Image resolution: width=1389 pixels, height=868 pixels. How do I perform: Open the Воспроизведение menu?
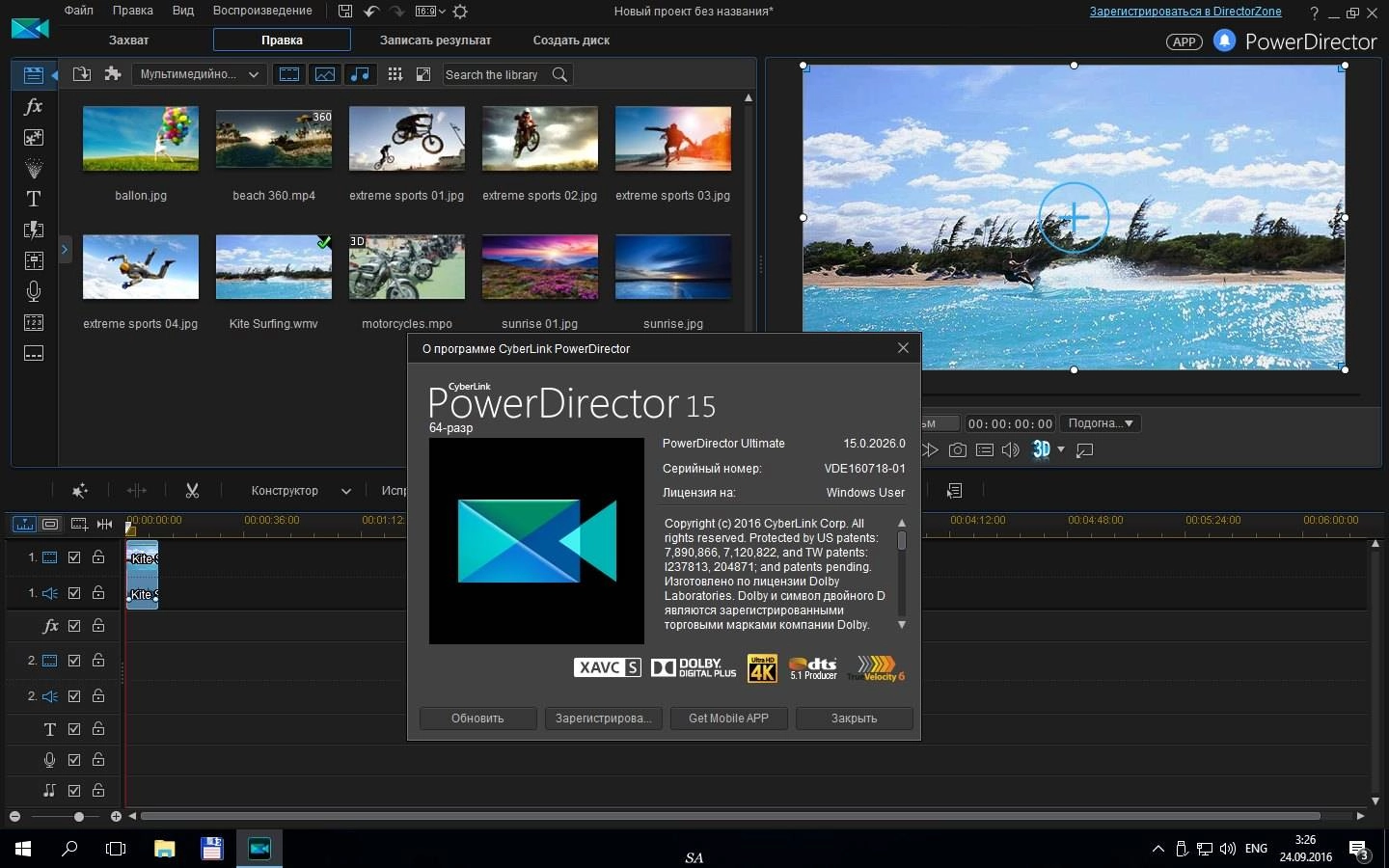[x=262, y=11]
